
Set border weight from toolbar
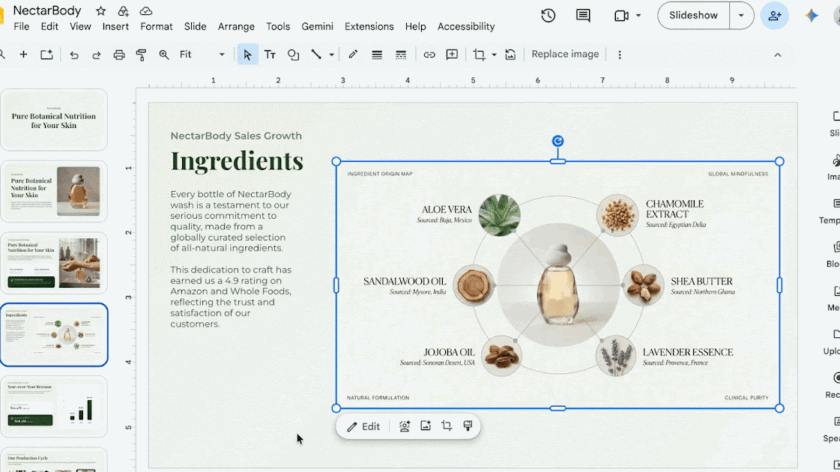click(x=377, y=55)
